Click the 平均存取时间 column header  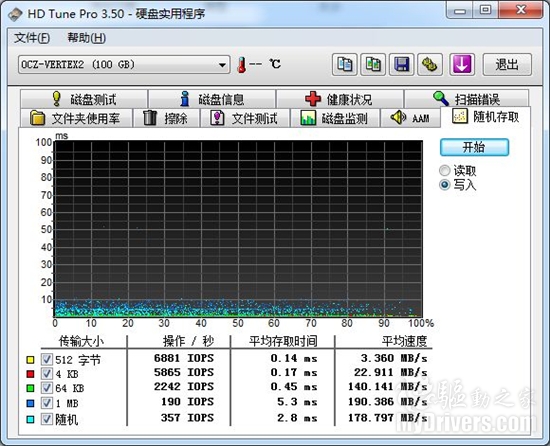[x=283, y=341]
